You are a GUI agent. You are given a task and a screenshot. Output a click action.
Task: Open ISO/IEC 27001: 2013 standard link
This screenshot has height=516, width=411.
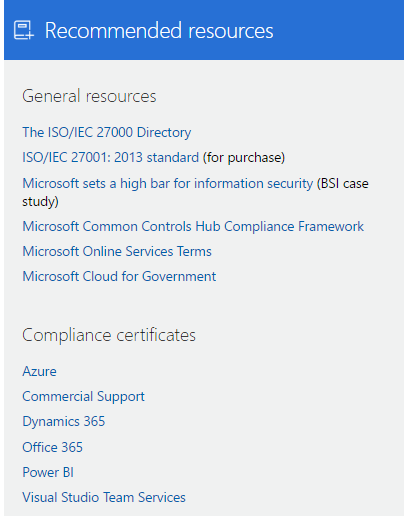click(x=111, y=157)
